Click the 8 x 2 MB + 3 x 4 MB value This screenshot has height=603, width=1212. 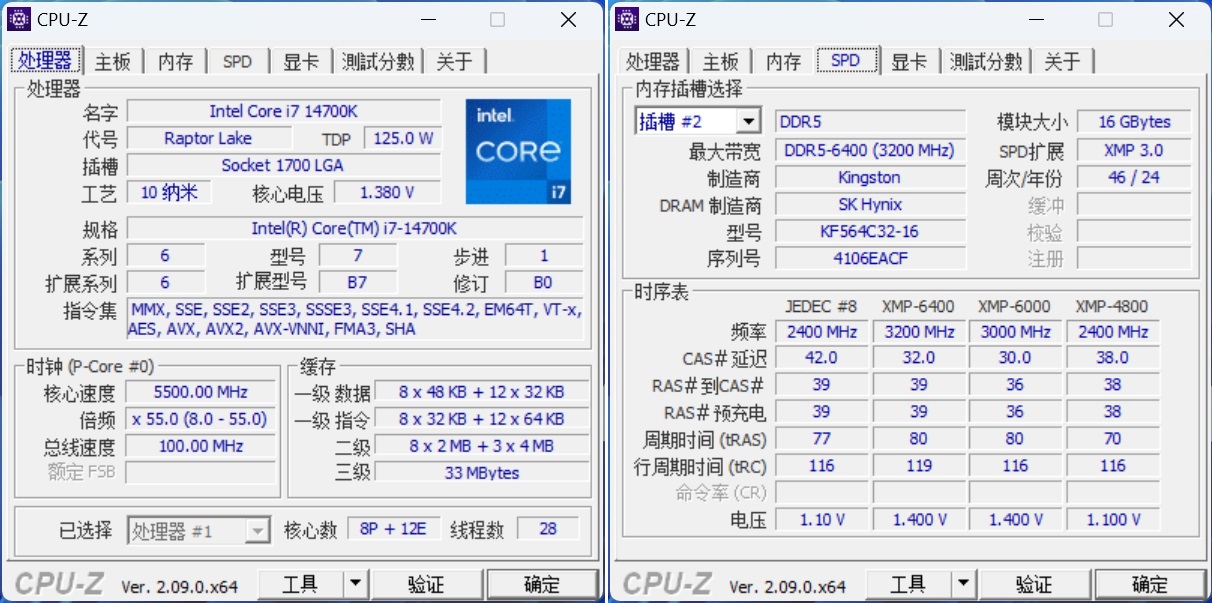(x=482, y=446)
